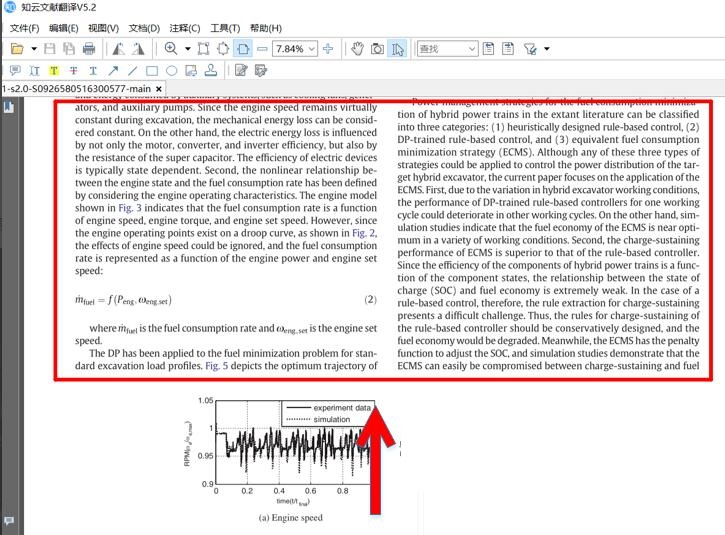Viewport: 725px width, 535px height.
Task: Select the highlight text annotation tool
Action: [54, 71]
